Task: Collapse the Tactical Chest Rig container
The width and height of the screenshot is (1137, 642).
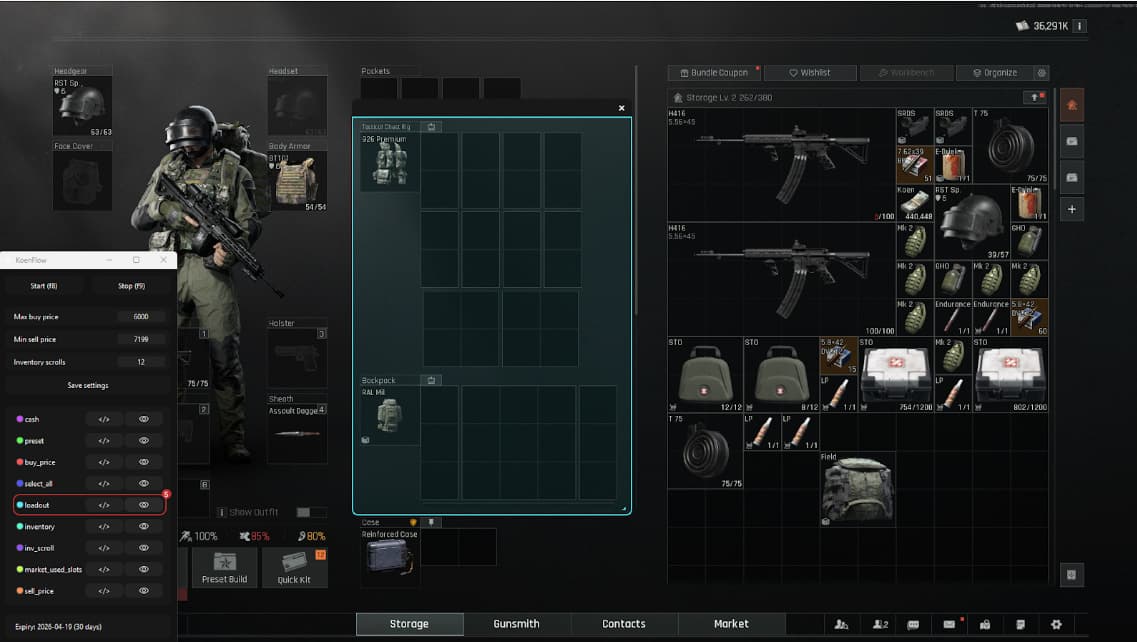Action: 431,127
